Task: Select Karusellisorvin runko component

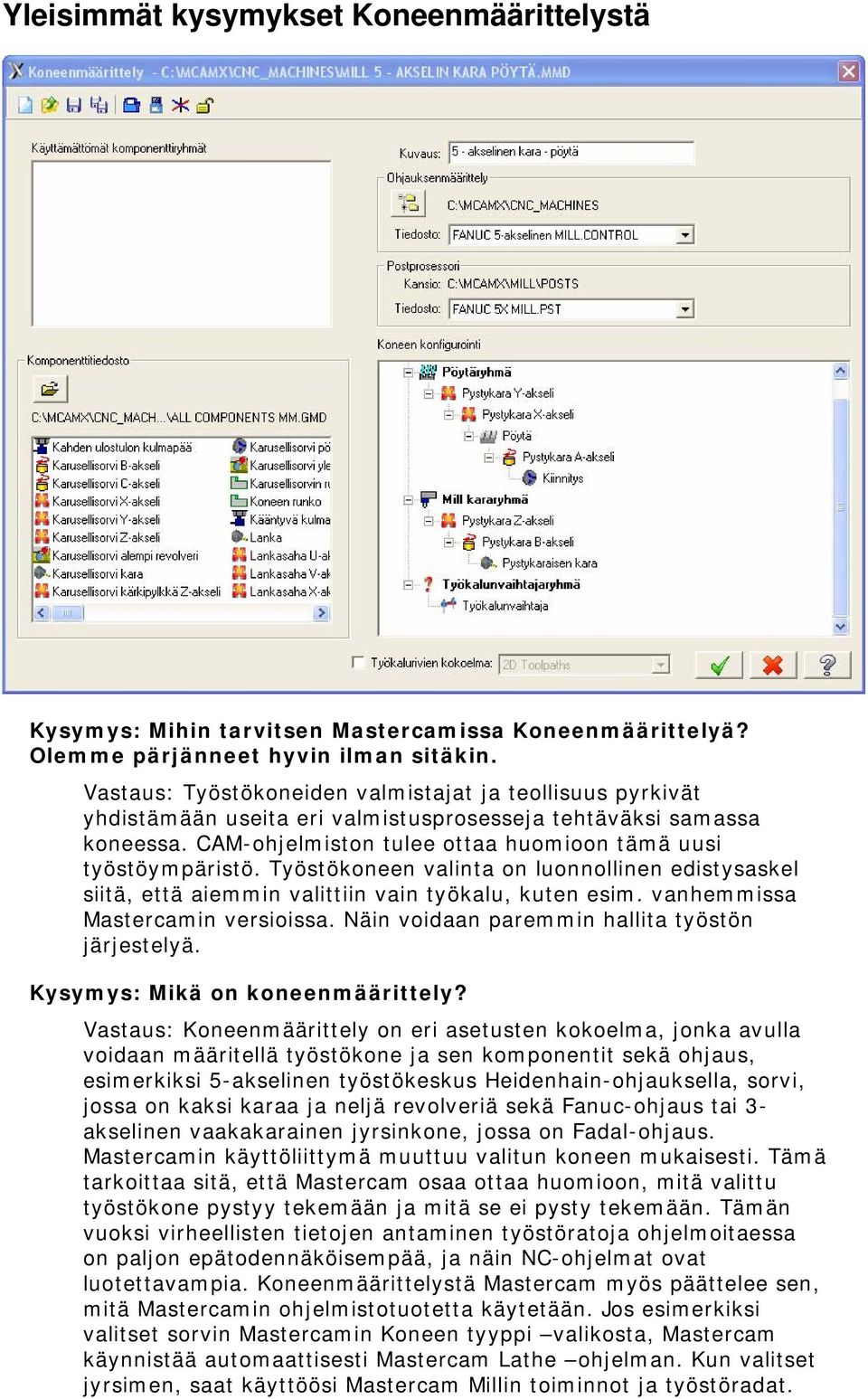Action: 281,483
